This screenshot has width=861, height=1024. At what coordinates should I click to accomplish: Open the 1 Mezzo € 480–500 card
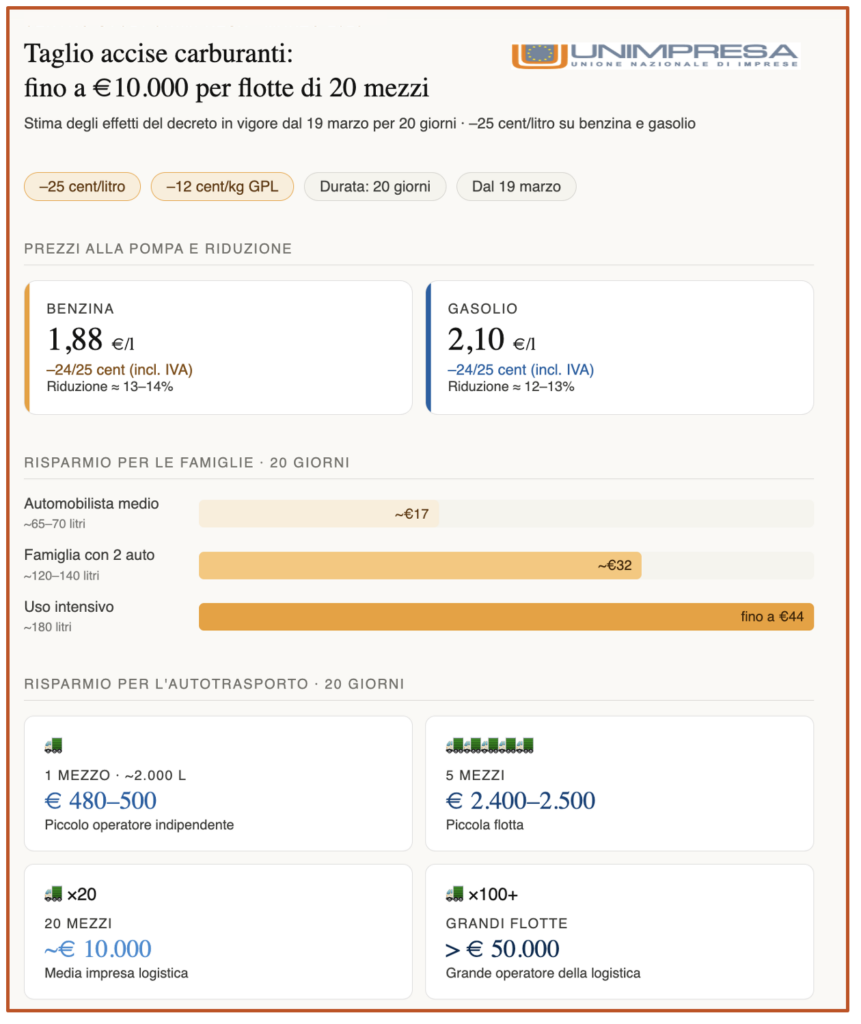click(x=218, y=783)
